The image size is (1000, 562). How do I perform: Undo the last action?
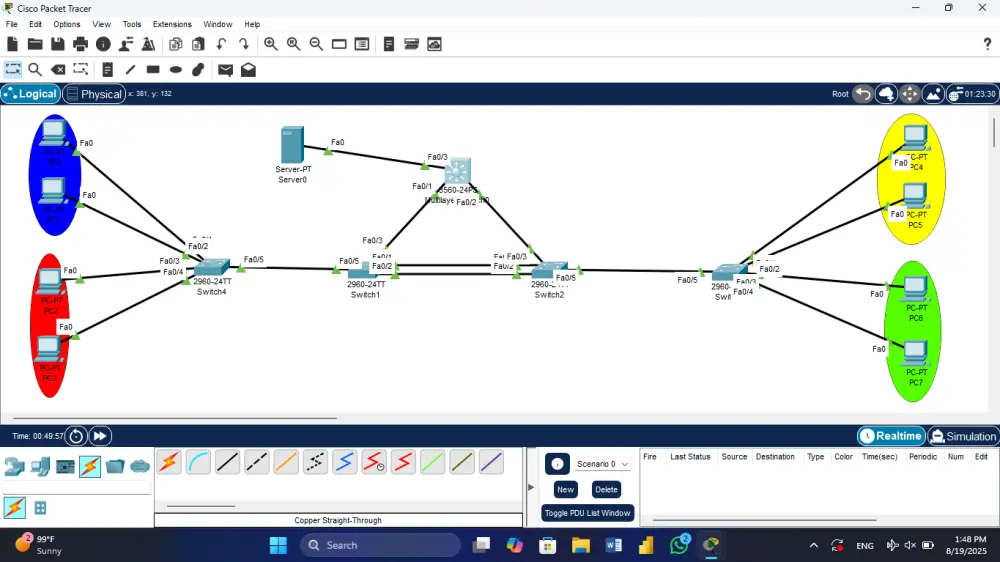[x=221, y=44]
